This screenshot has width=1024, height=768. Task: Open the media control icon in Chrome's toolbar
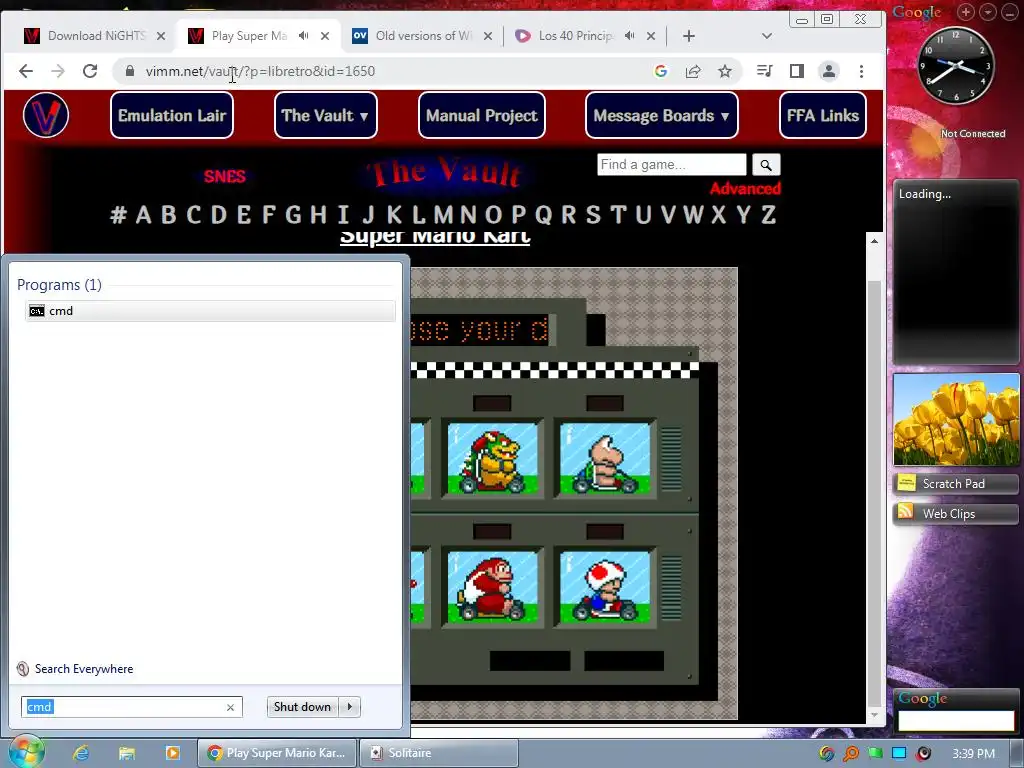764,71
